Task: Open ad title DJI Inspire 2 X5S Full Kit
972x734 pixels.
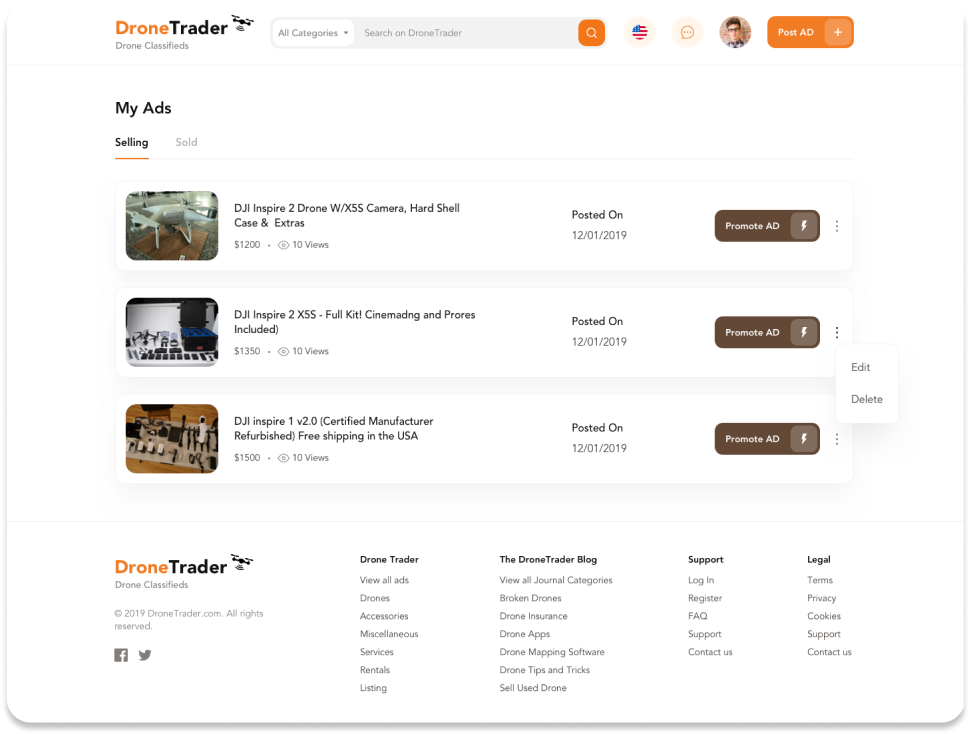Action: click(355, 322)
